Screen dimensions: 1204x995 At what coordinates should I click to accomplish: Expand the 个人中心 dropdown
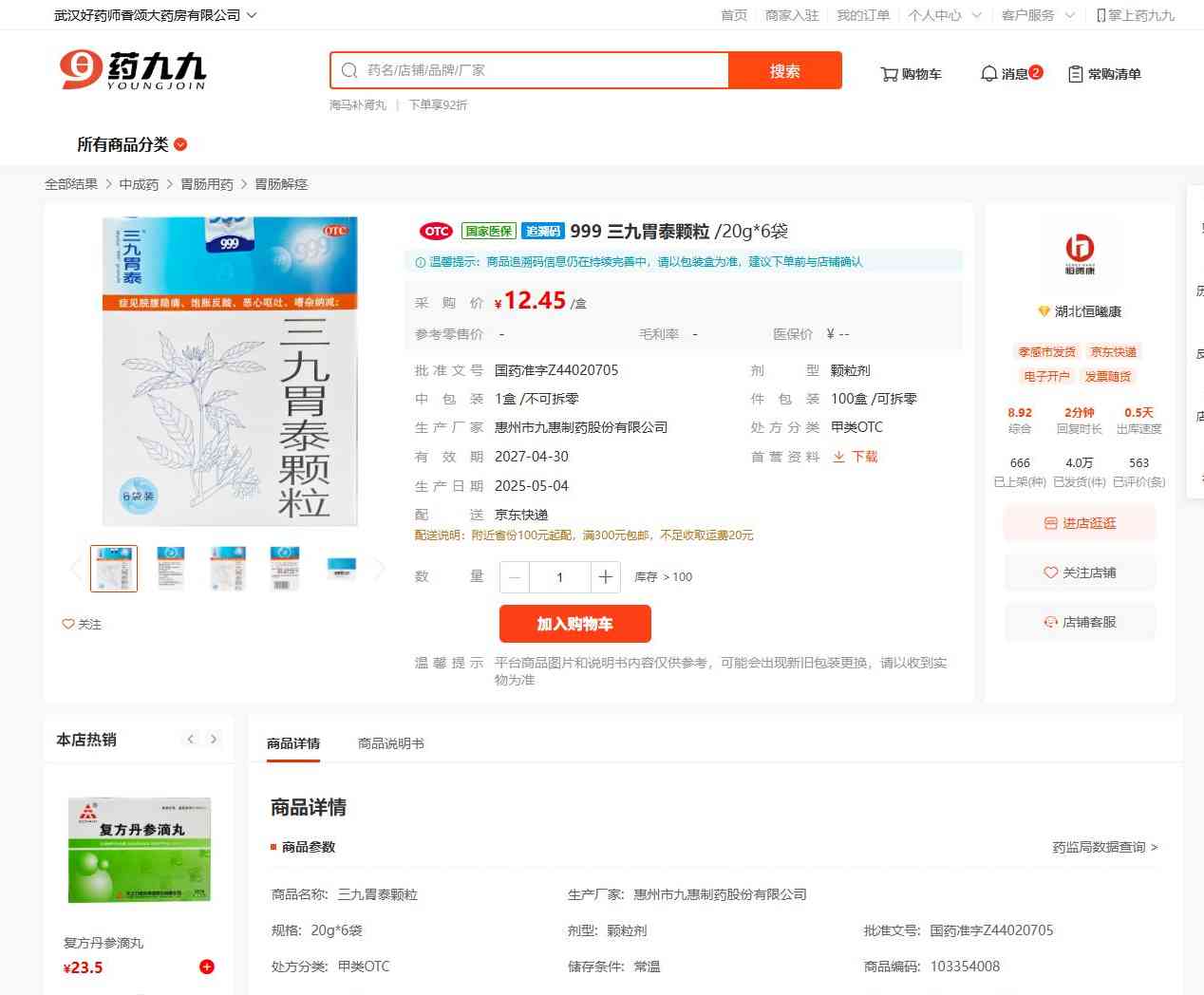coord(944,15)
